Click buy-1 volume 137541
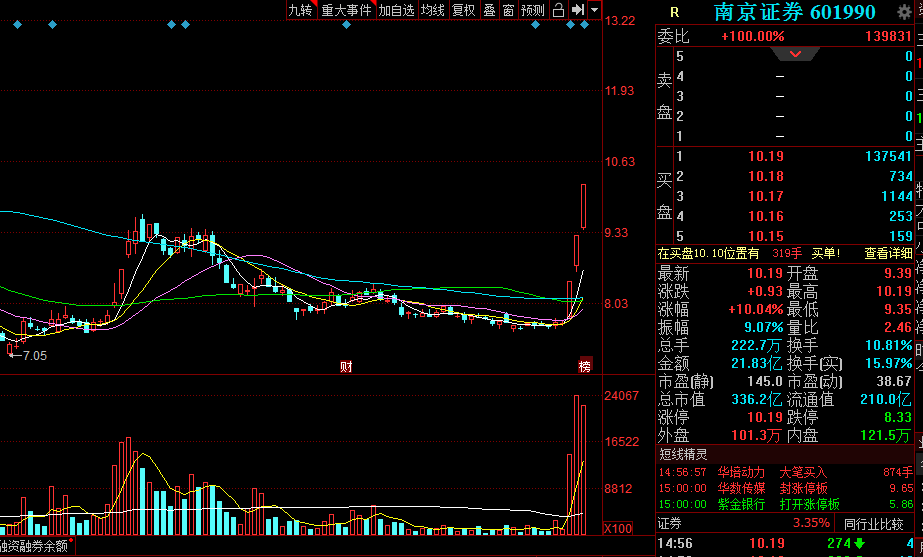Screen dimensions: 923x557 pyautogui.click(x=889, y=156)
